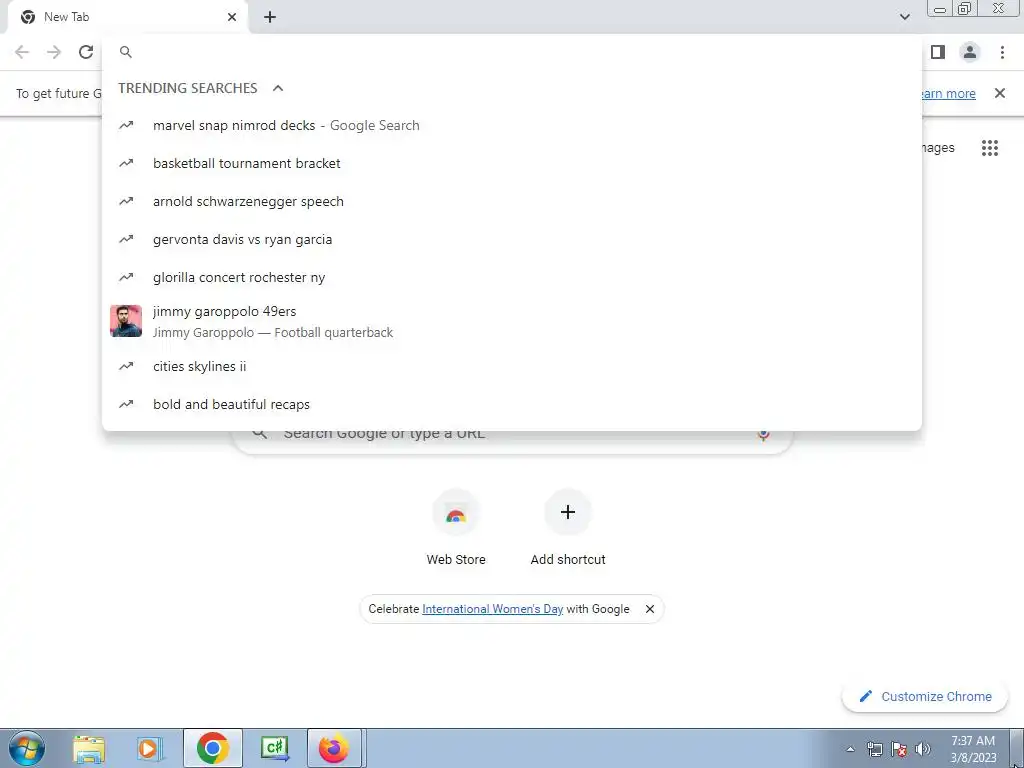
Task: Open the Learn more link
Action: [x=949, y=93]
